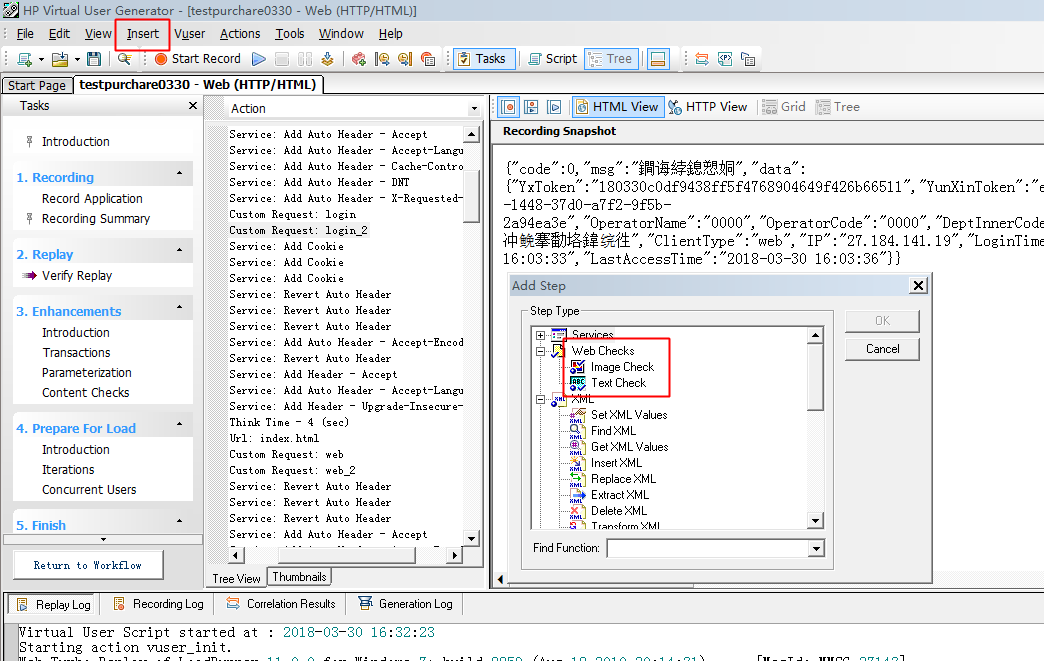1044x661 pixels.
Task: Open the File menu
Action: click(x=25, y=33)
